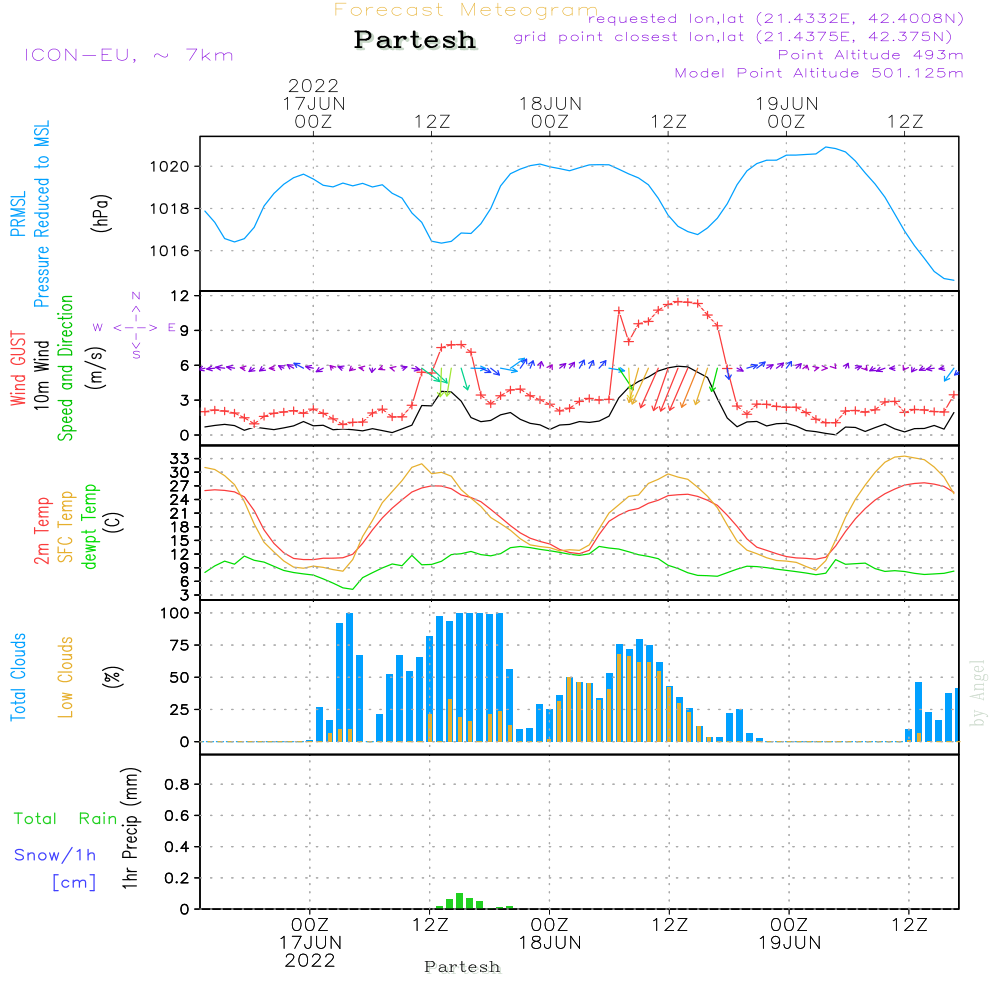Viewport: 1000px width, 1000px height.
Task: Click the 'ICON-EU, ~ 7km' model label
Action: pyautogui.click(x=129, y=55)
